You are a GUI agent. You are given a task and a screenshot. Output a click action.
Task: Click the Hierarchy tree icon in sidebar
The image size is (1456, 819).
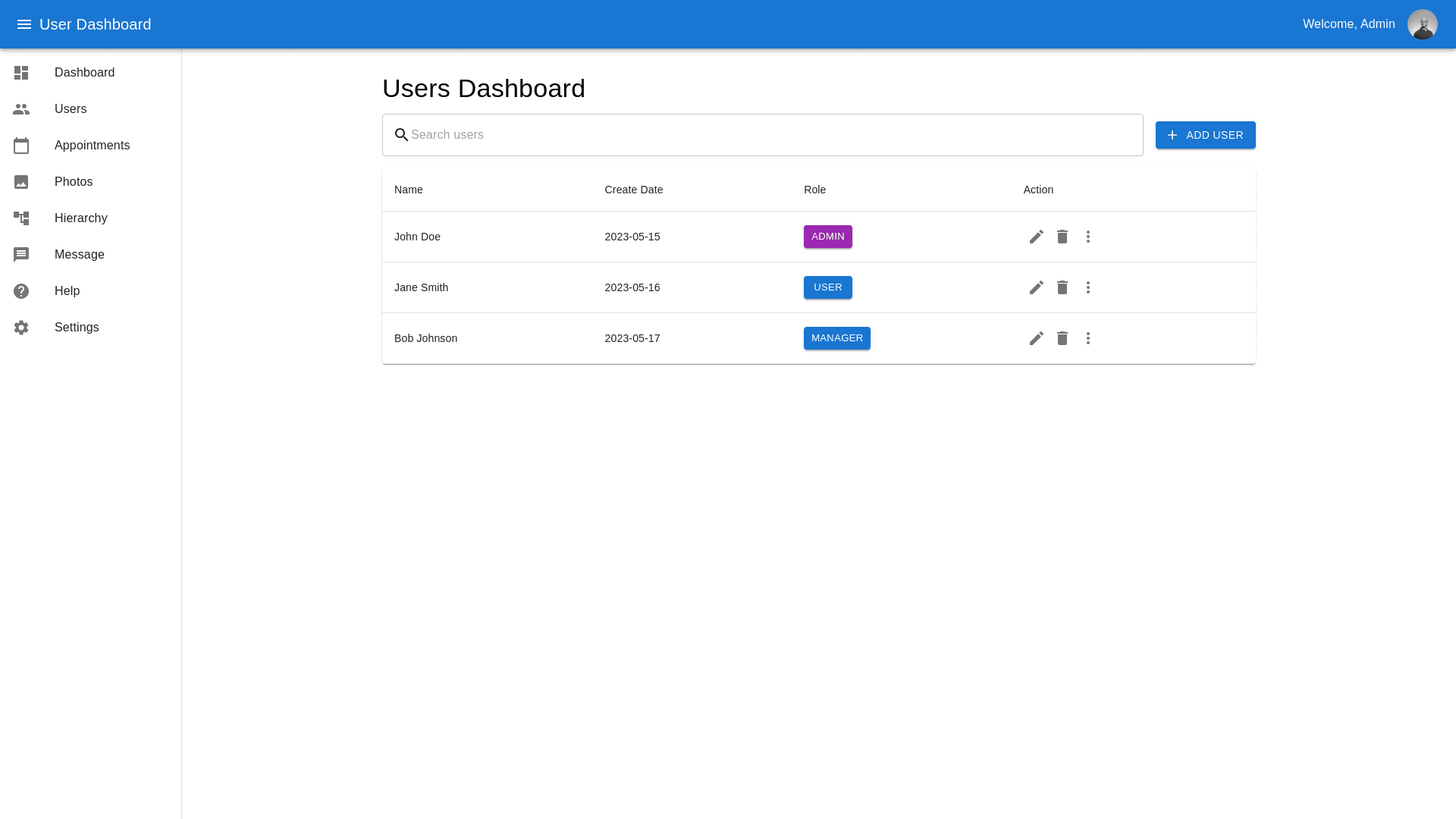21,218
